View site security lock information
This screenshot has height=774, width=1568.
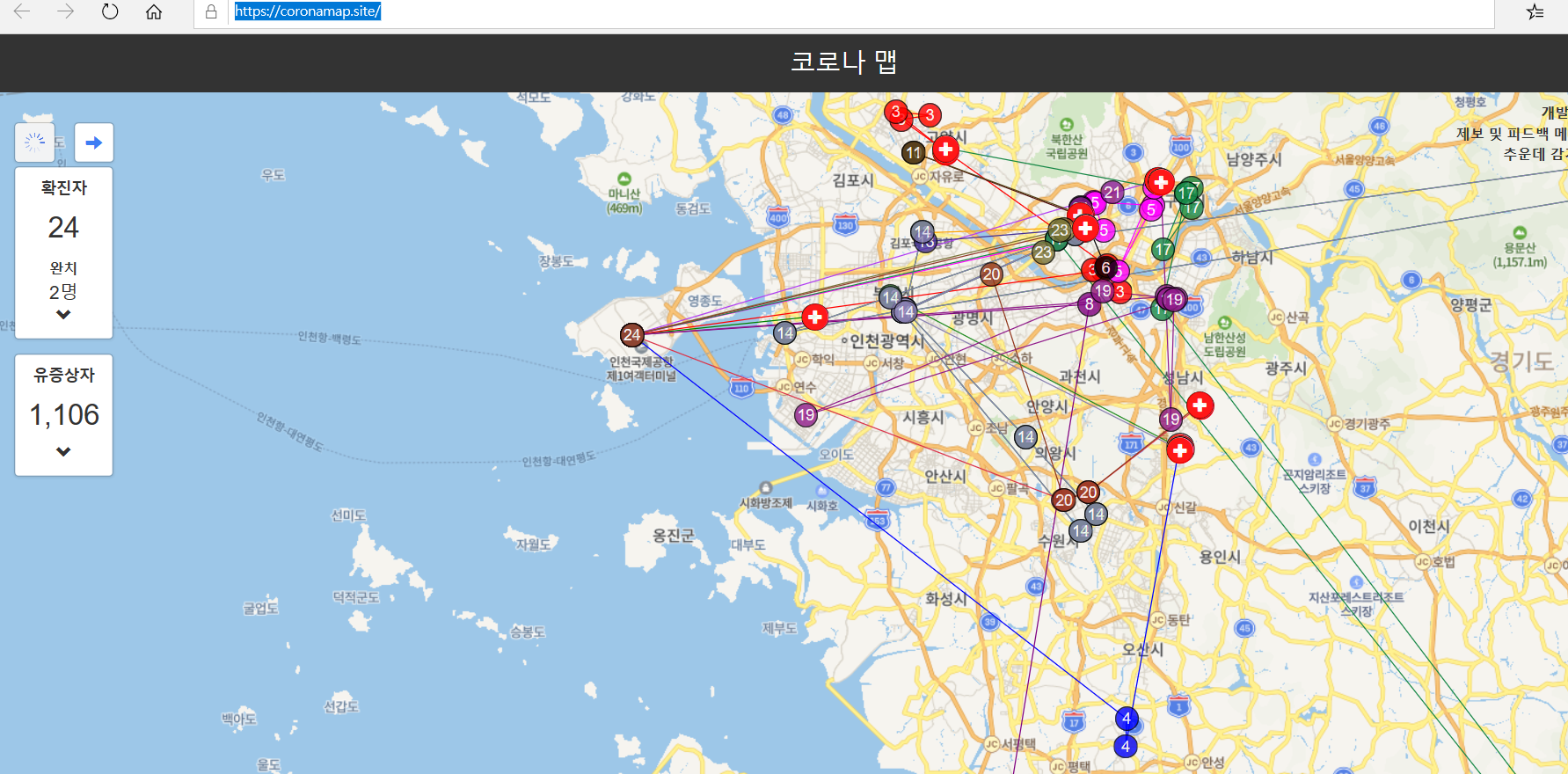pyautogui.click(x=211, y=11)
